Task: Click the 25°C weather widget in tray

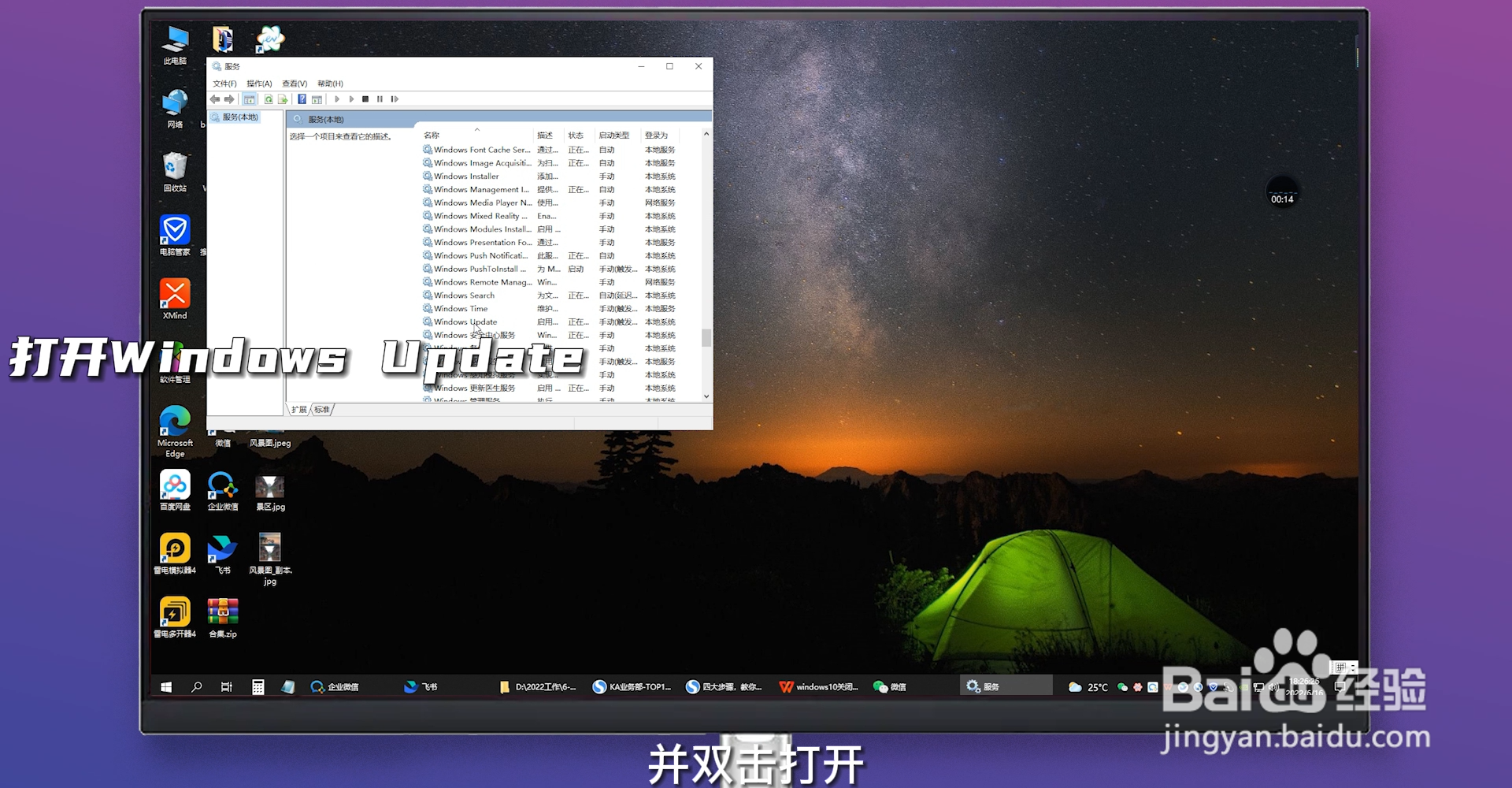Action: click(x=1088, y=687)
